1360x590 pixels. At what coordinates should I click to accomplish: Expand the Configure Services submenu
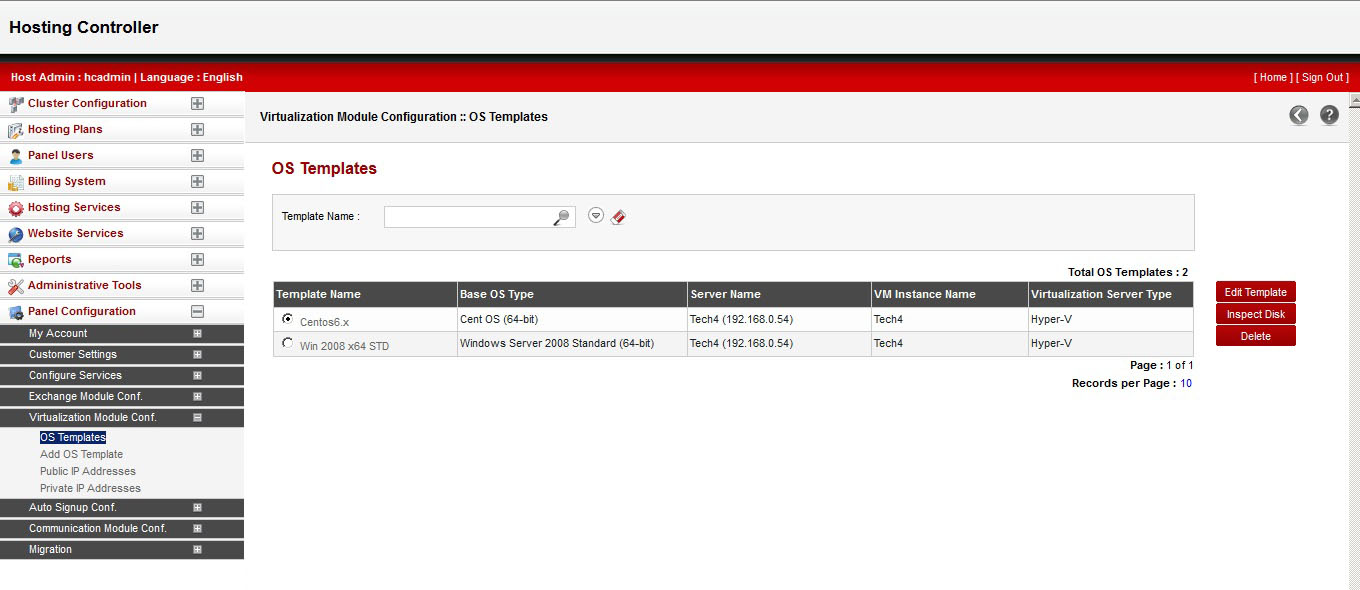(197, 375)
